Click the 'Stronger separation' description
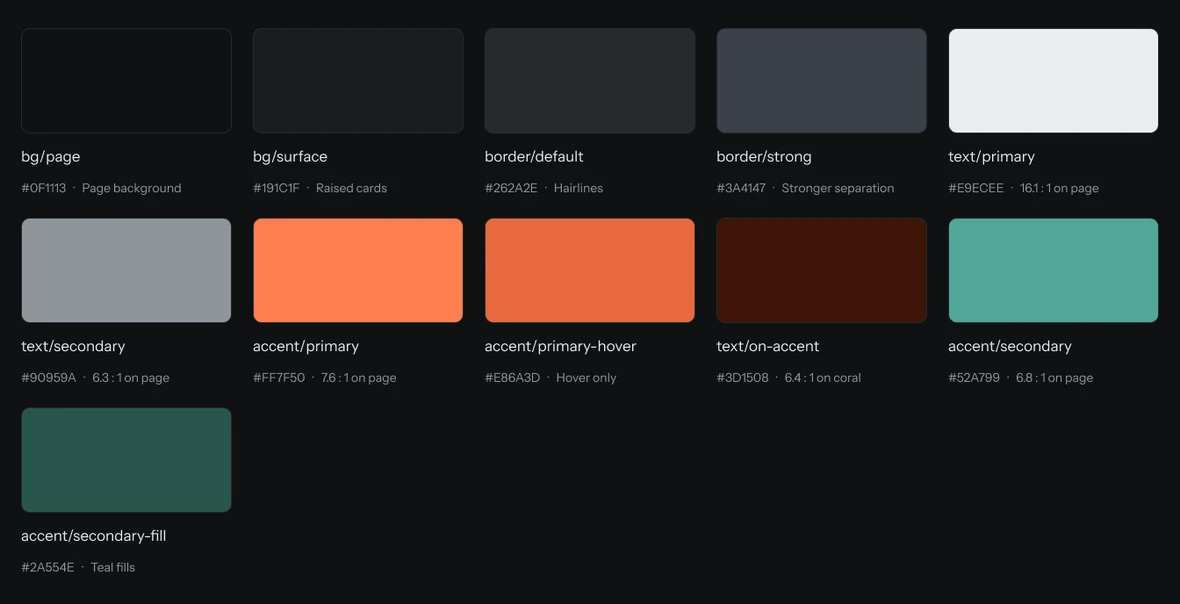Image resolution: width=1180 pixels, height=604 pixels. click(838, 188)
